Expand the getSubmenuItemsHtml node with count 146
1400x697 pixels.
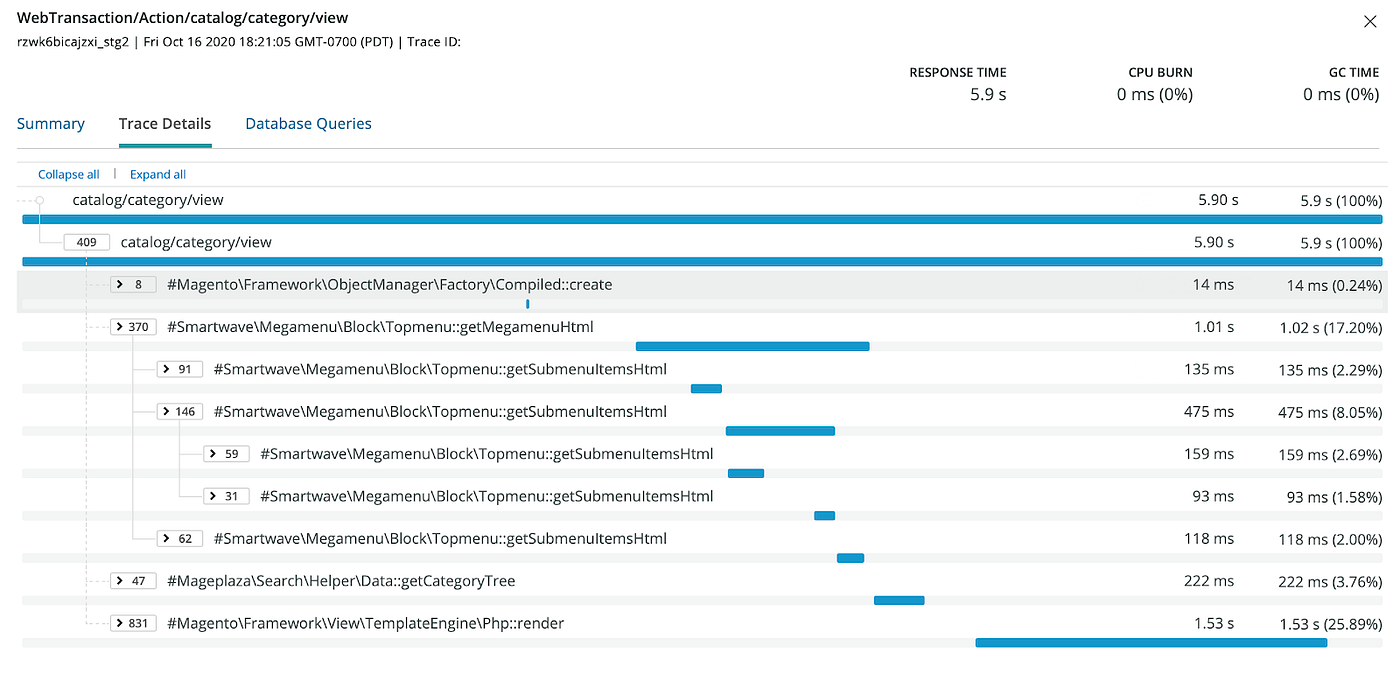coord(180,411)
